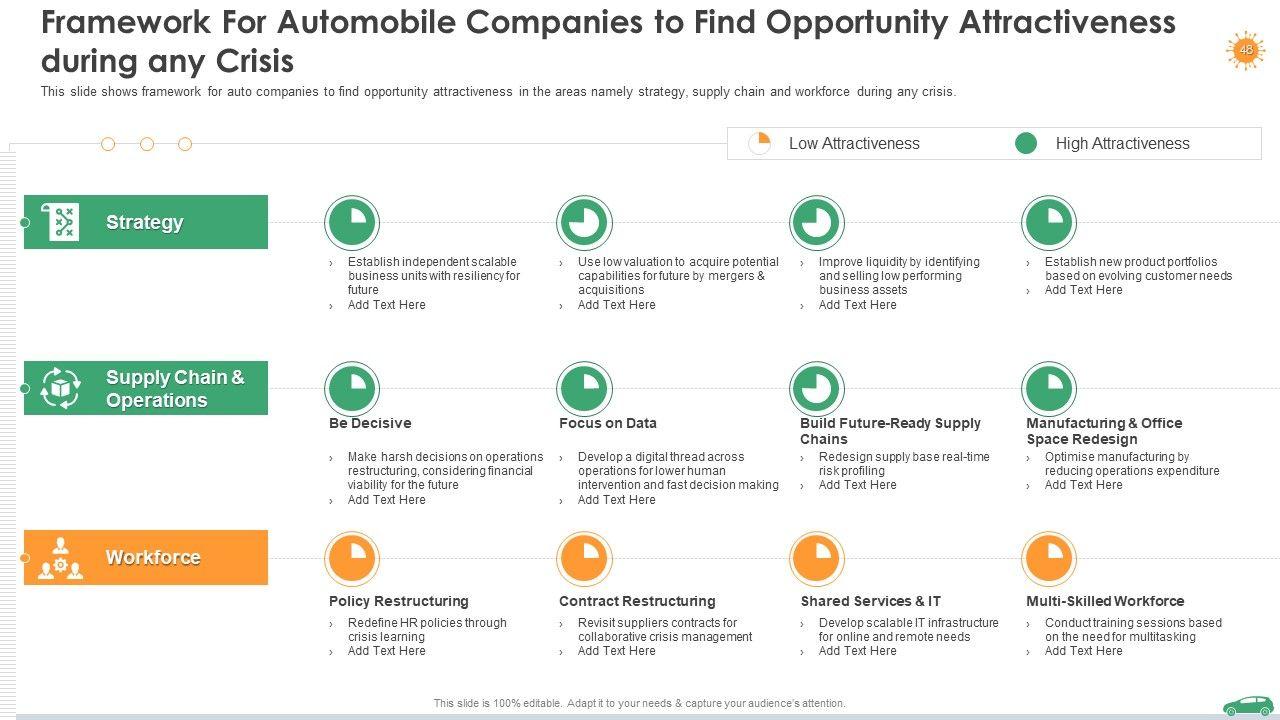The width and height of the screenshot is (1280, 720).
Task: Click the High Attractiveness green legend circle
Action: (x=1026, y=143)
